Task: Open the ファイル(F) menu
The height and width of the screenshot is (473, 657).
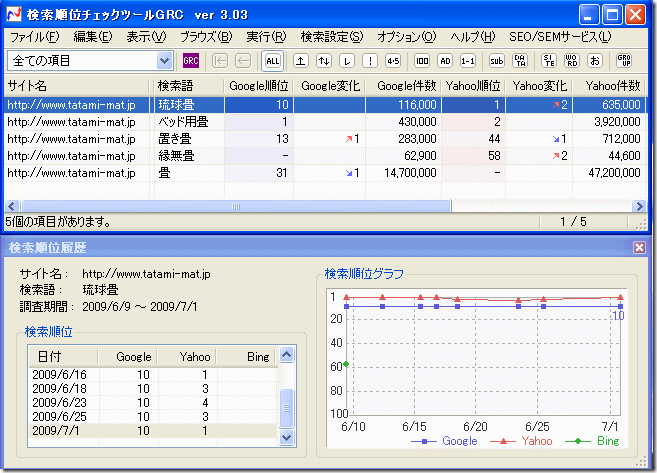Action: [34, 37]
